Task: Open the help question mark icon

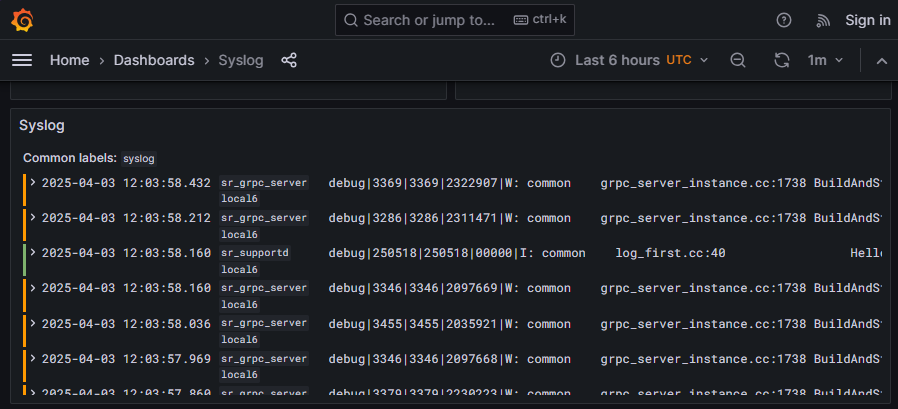Action: coord(784,20)
